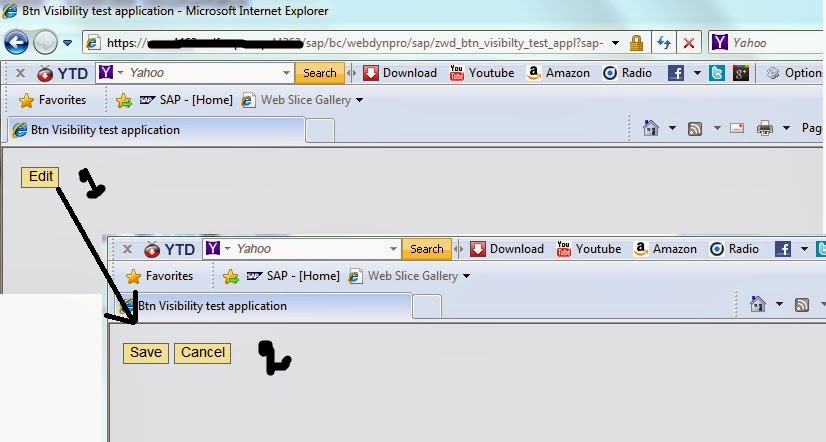Click the security padlock icon
The width and height of the screenshot is (826, 442).
pyautogui.click(x=636, y=43)
